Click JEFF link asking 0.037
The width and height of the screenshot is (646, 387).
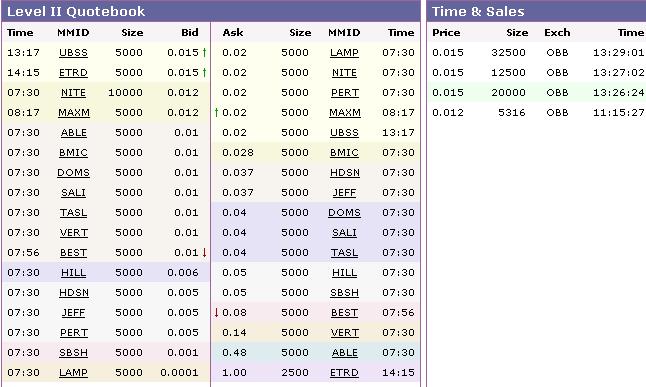(344, 193)
